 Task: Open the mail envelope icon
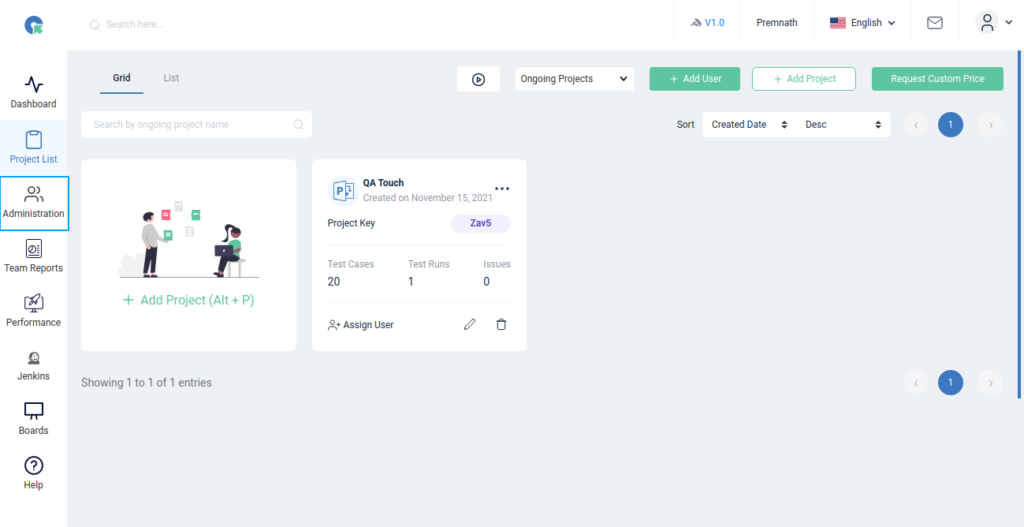(x=934, y=23)
